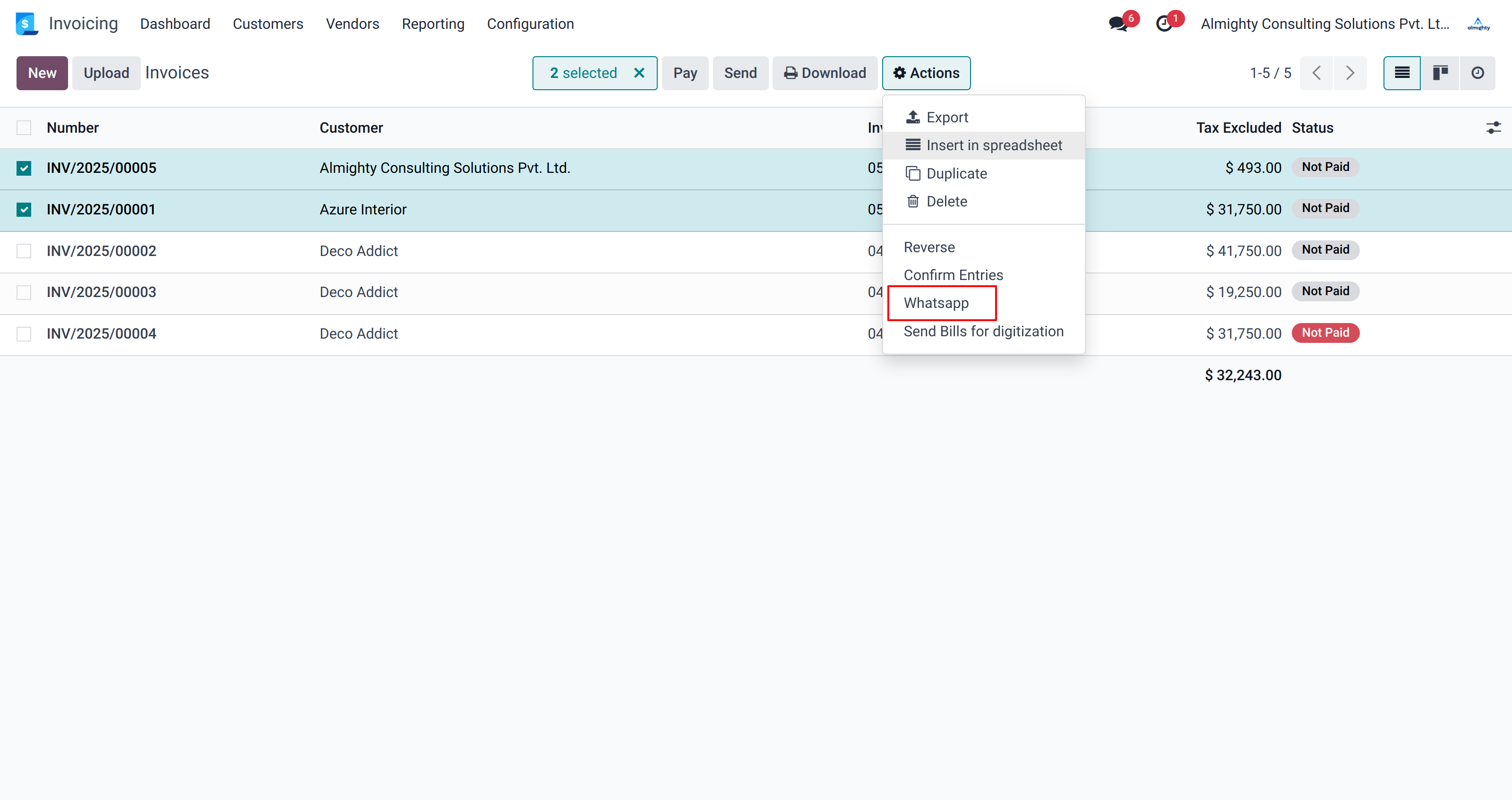Switch to activity view
1512x800 pixels.
click(1478, 73)
